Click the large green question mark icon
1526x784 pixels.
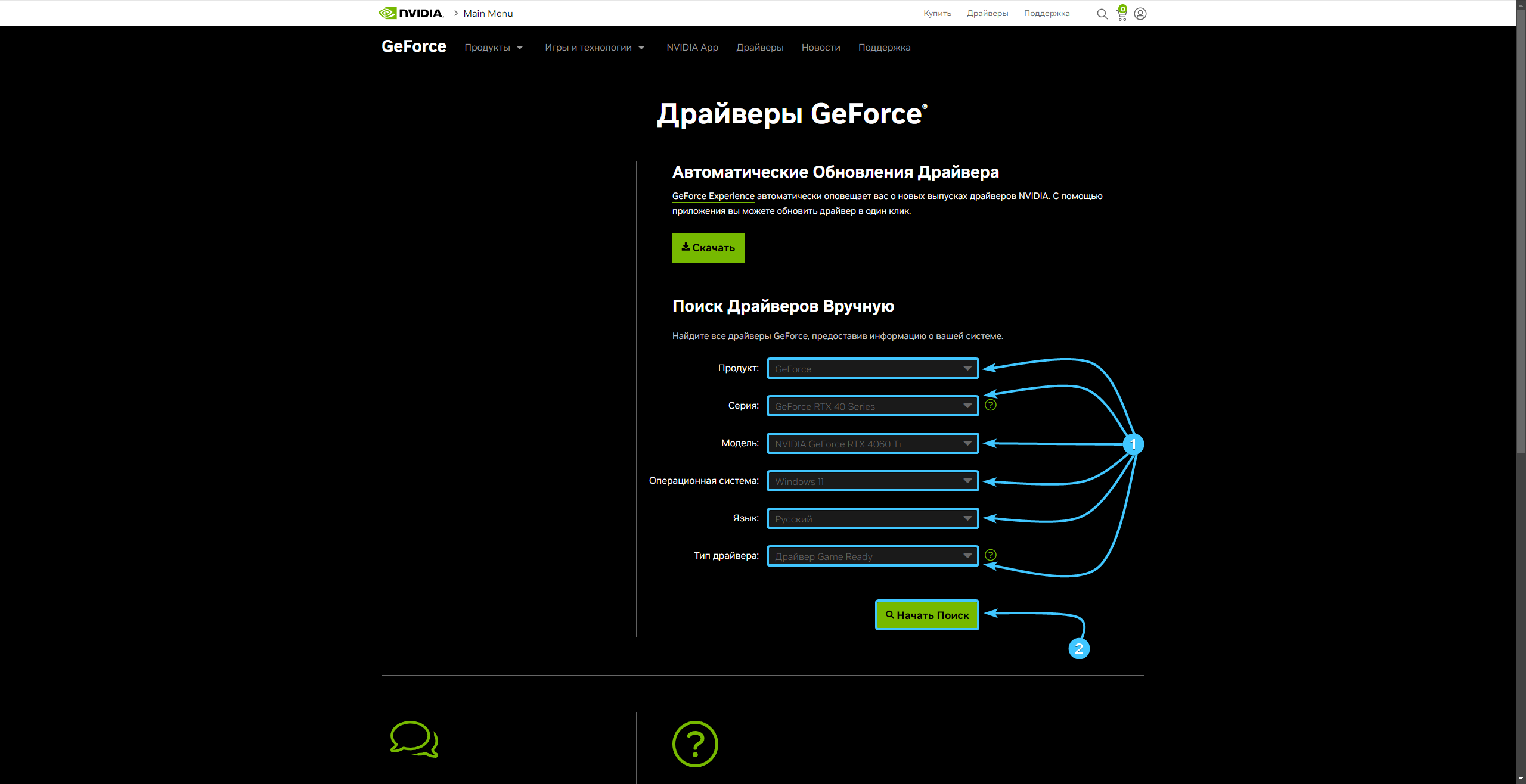tap(695, 744)
